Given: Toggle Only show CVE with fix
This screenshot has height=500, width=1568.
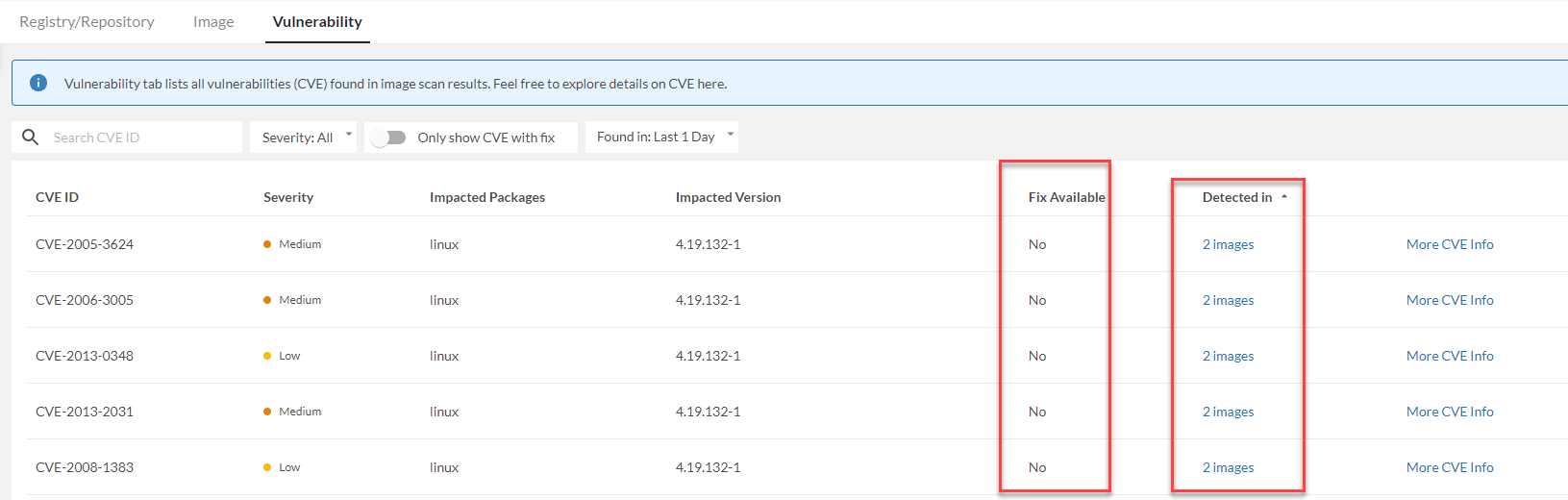Looking at the screenshot, I should click(x=389, y=137).
